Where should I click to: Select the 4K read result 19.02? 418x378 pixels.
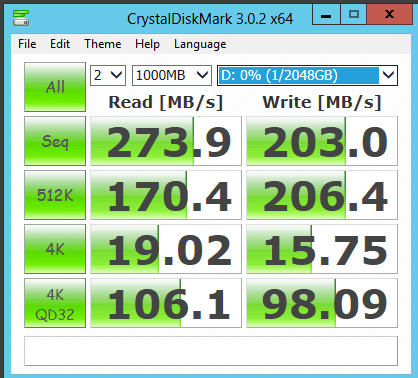coord(166,249)
